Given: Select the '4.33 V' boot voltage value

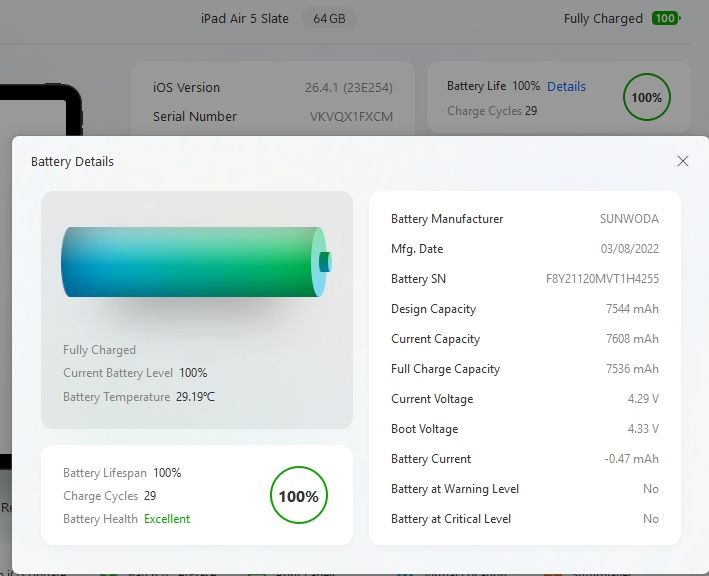Looking at the screenshot, I should pyautogui.click(x=643, y=429).
